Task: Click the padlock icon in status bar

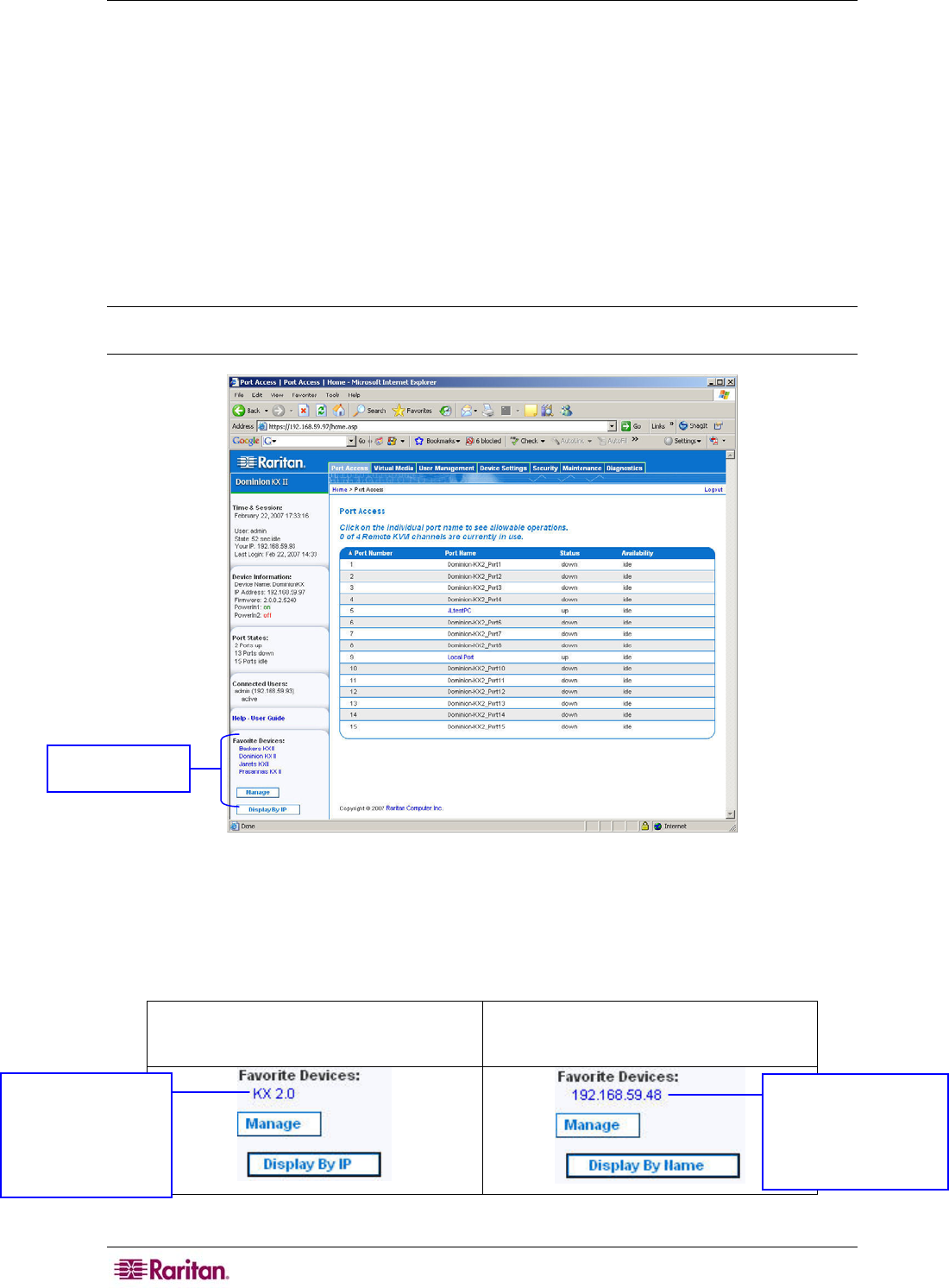Action: (x=644, y=826)
